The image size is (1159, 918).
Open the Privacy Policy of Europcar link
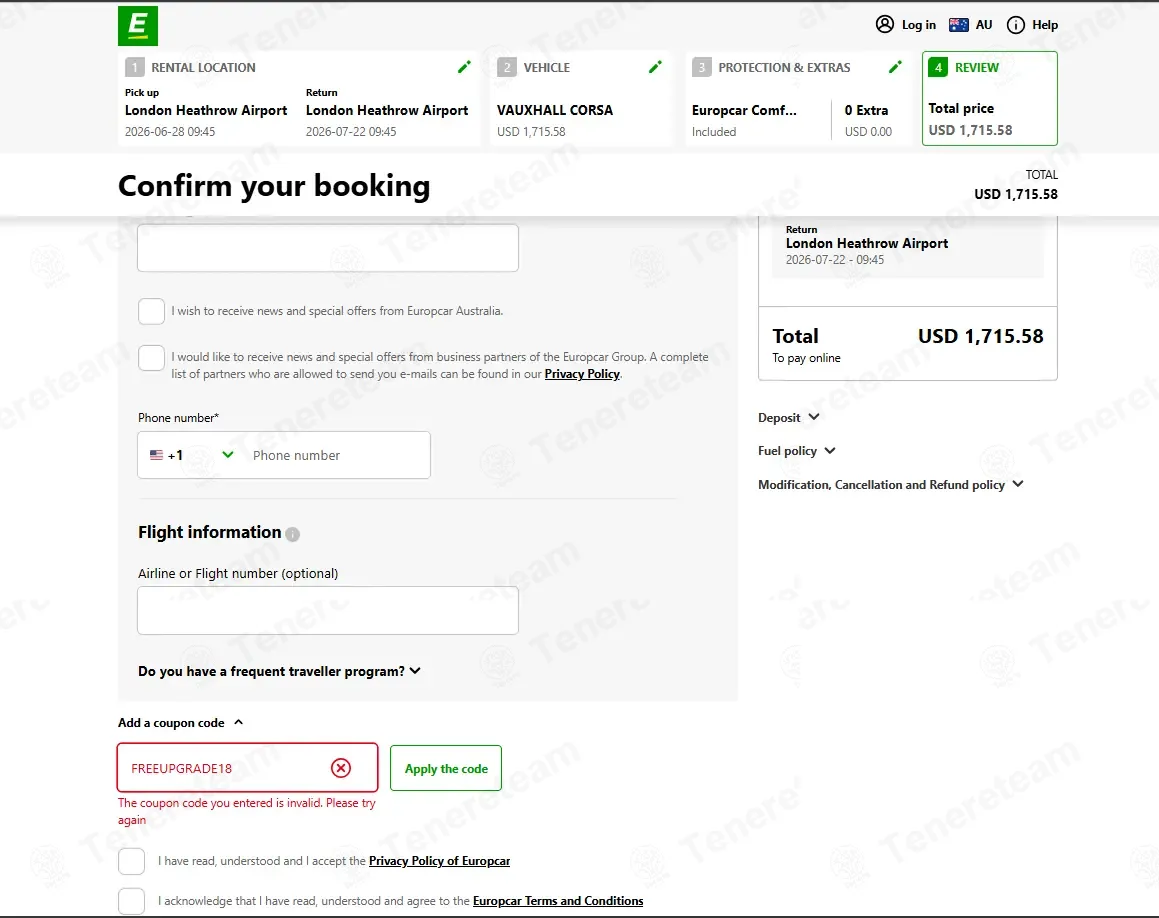coord(439,861)
